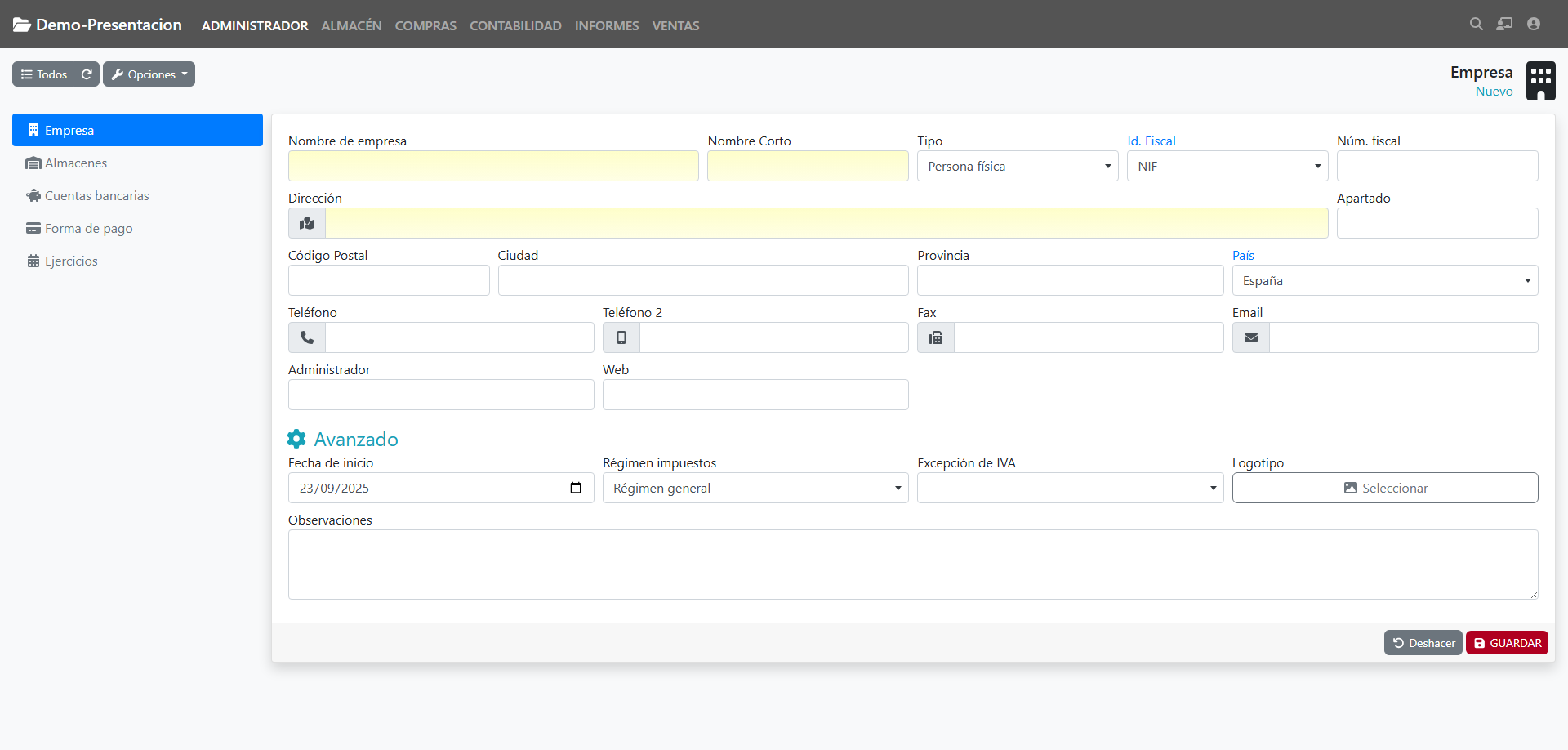Screen dimensions: 1568x750
Task: Open the Régimen impuestos dropdown
Action: click(x=755, y=488)
